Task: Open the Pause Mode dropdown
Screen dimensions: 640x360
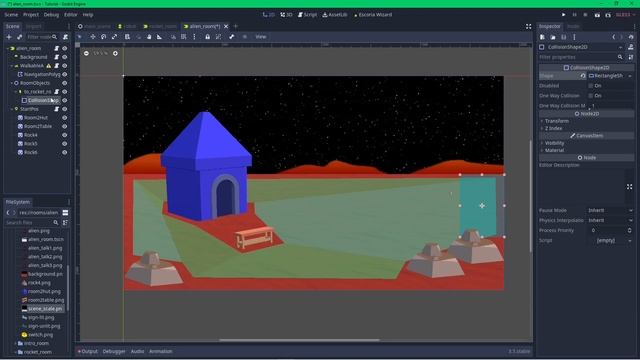Action: pos(610,210)
